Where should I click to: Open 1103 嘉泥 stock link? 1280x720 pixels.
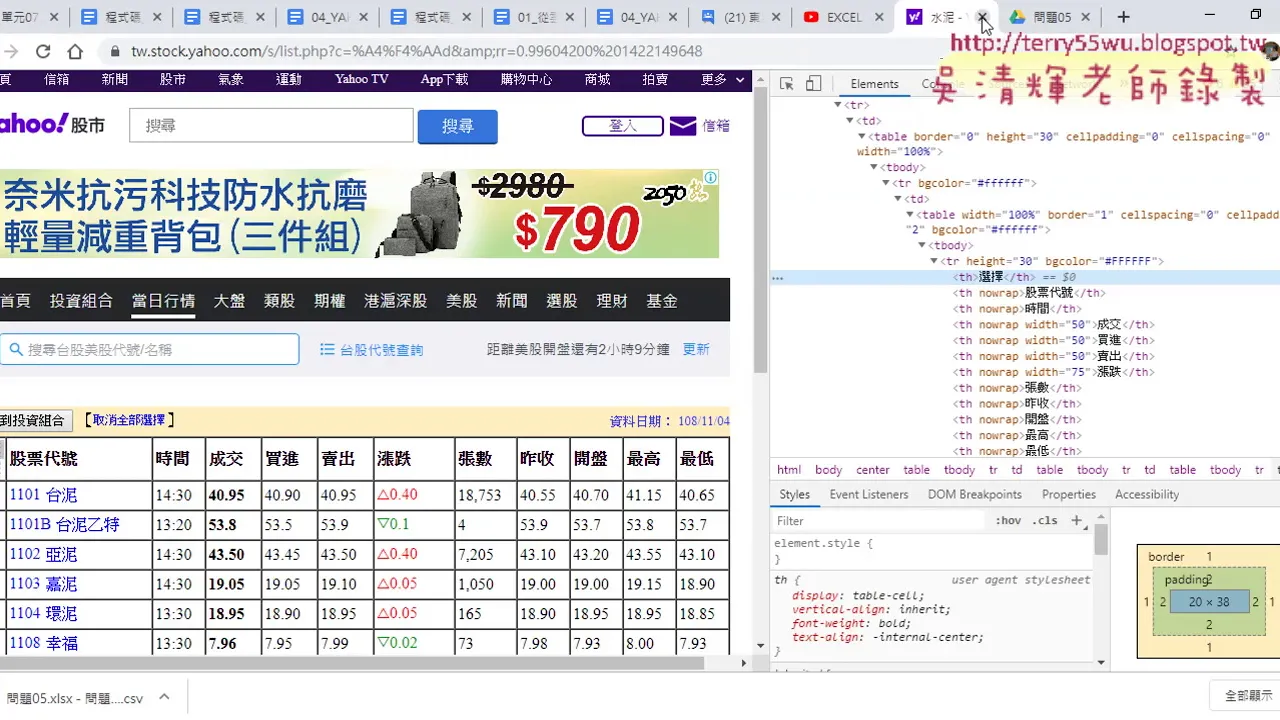(43, 584)
